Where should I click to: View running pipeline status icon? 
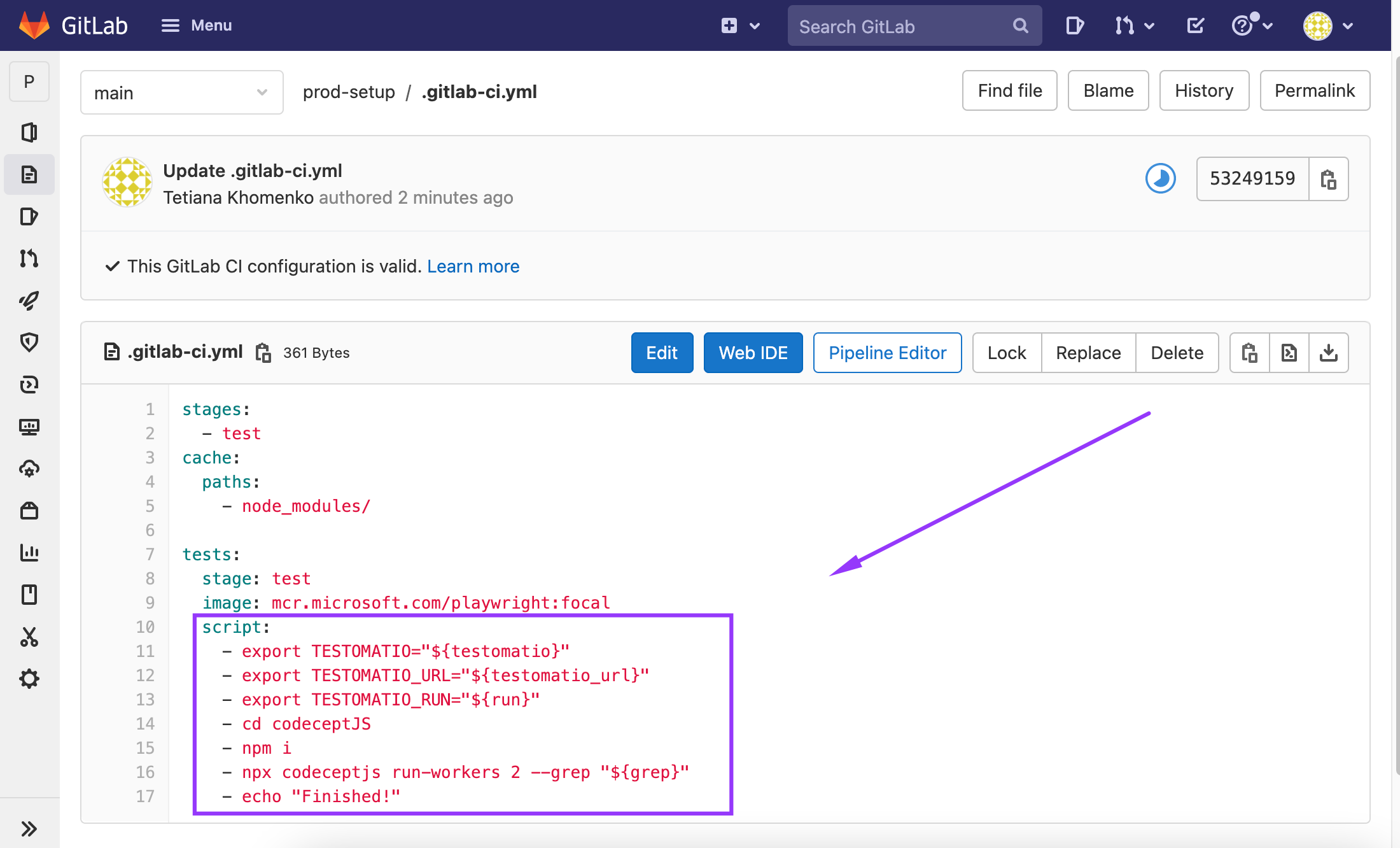(1160, 179)
